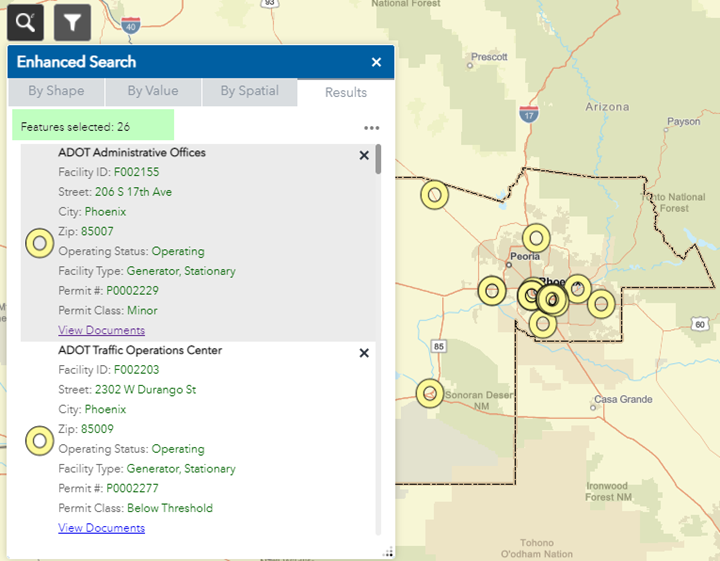Select zip code 85007
This screenshot has height=561, width=720.
[97, 231]
